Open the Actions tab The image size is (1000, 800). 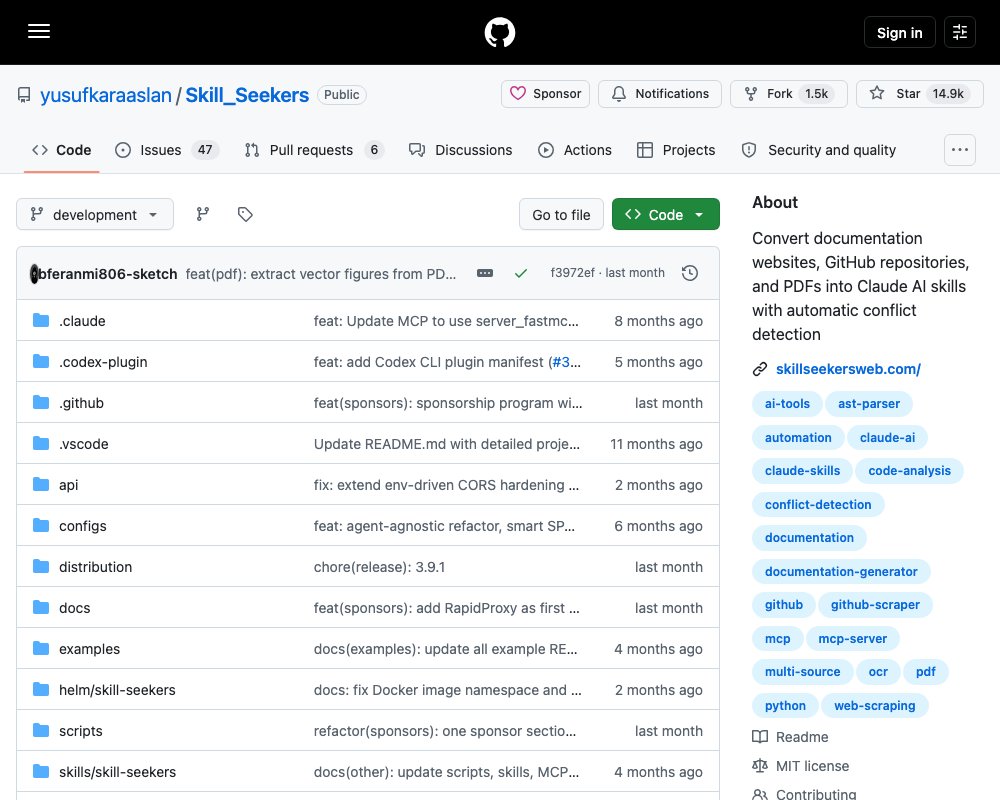coord(575,150)
